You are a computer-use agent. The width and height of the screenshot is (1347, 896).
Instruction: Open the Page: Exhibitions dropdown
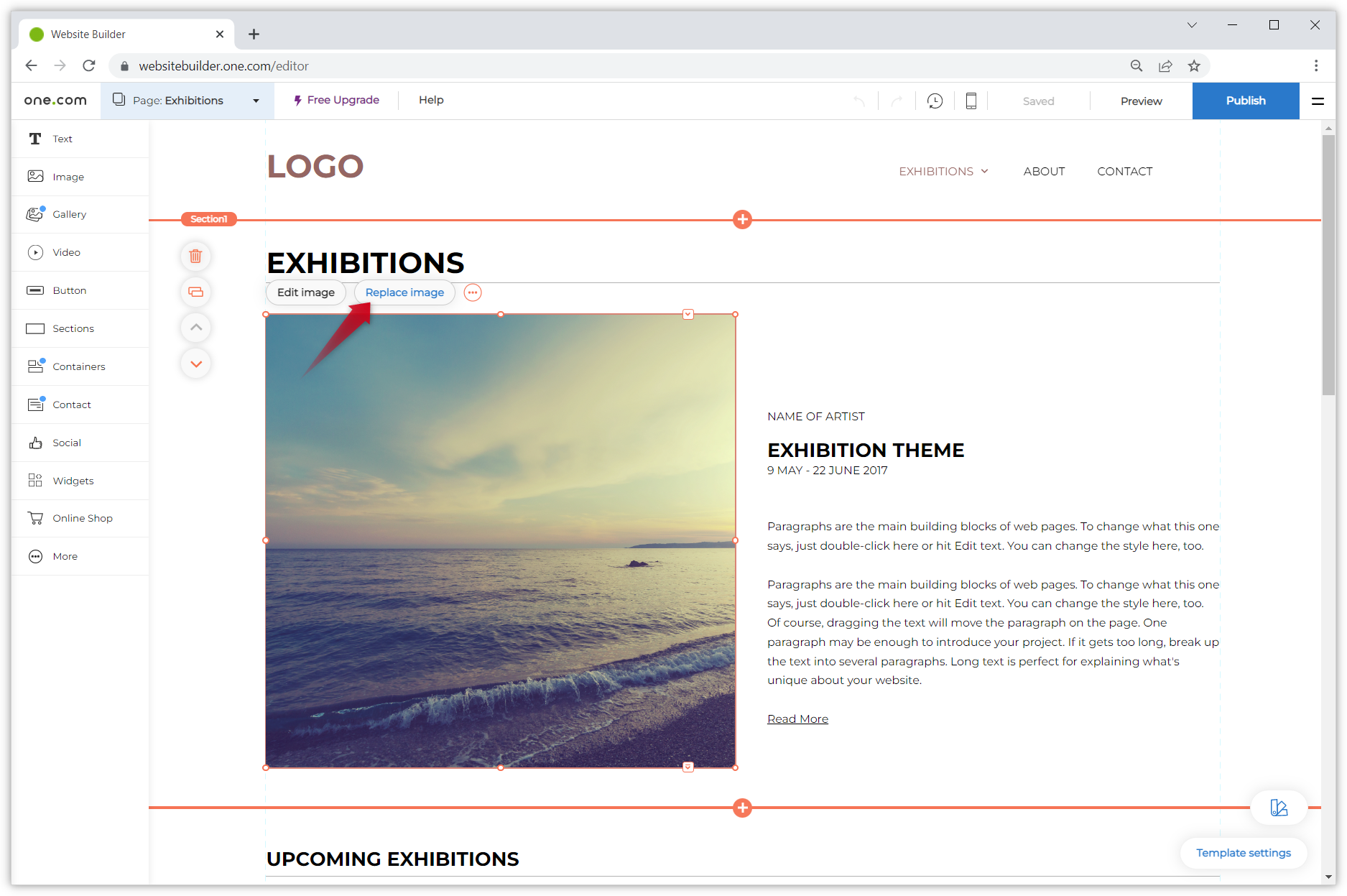(187, 101)
